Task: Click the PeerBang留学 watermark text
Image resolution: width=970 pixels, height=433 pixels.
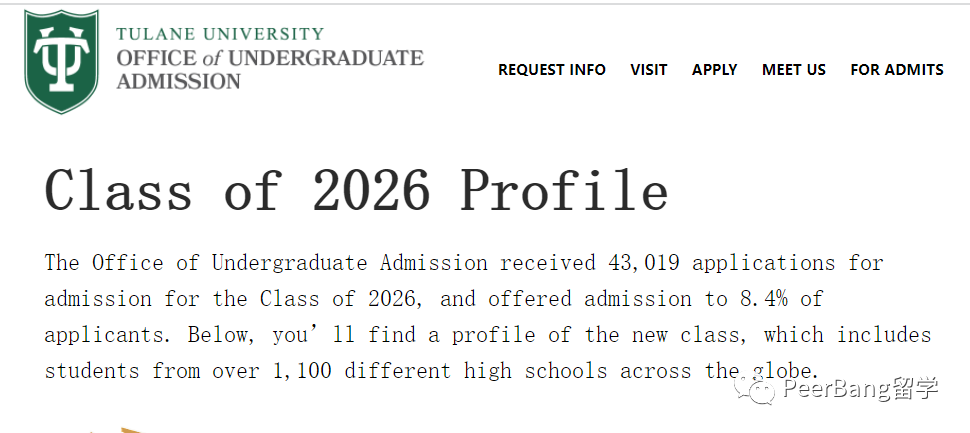Action: pyautogui.click(x=860, y=389)
